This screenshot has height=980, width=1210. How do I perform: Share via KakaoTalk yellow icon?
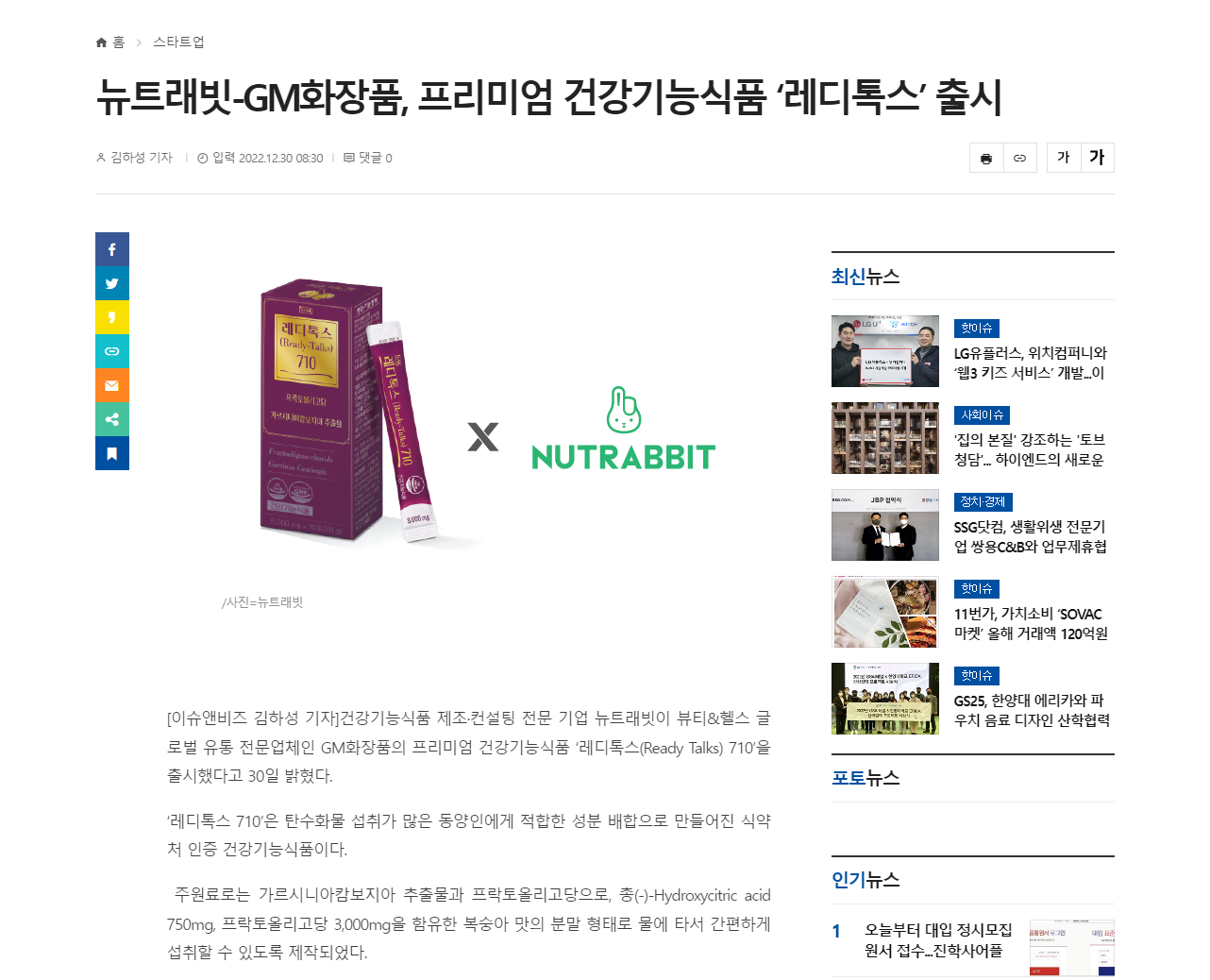pyautogui.click(x=112, y=317)
